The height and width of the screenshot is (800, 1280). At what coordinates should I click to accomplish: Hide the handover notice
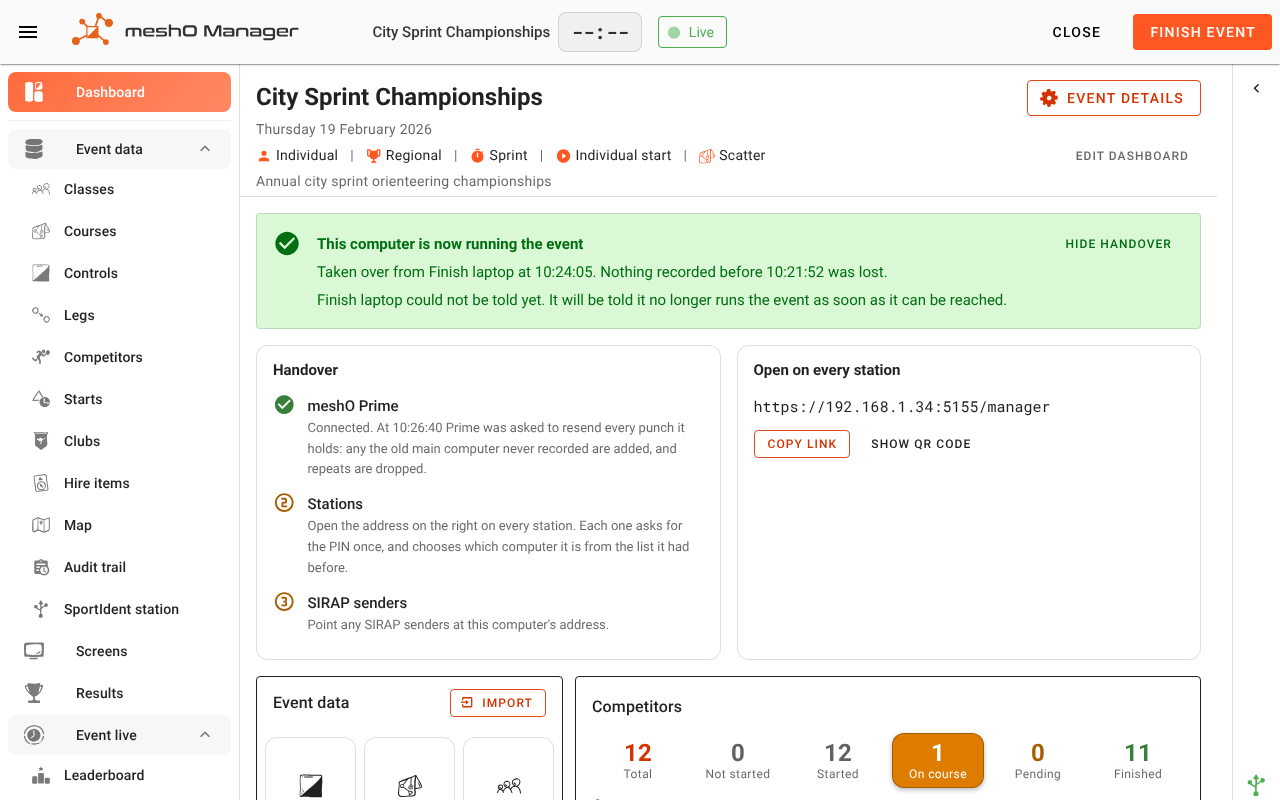[x=1118, y=244]
